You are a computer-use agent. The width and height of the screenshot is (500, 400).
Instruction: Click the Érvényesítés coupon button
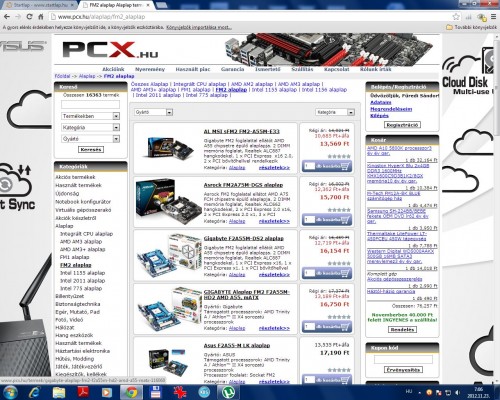pos(404,370)
